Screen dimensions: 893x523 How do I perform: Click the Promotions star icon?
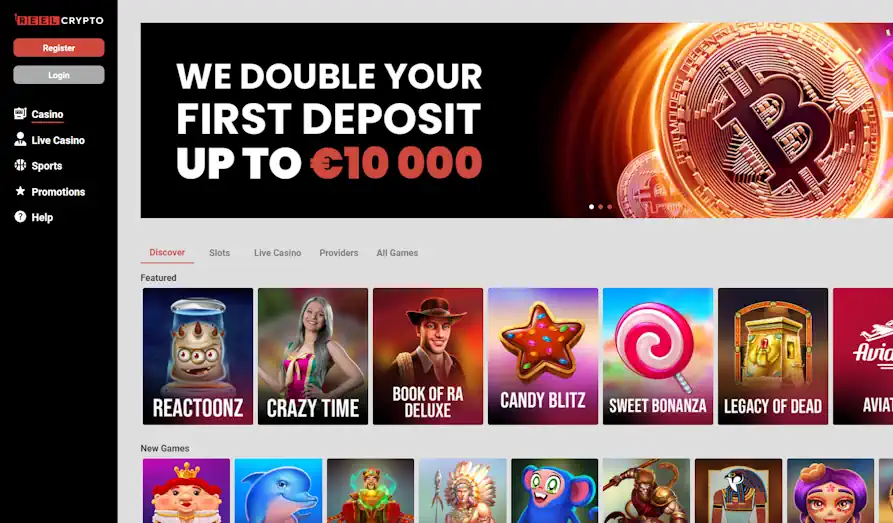pos(20,191)
